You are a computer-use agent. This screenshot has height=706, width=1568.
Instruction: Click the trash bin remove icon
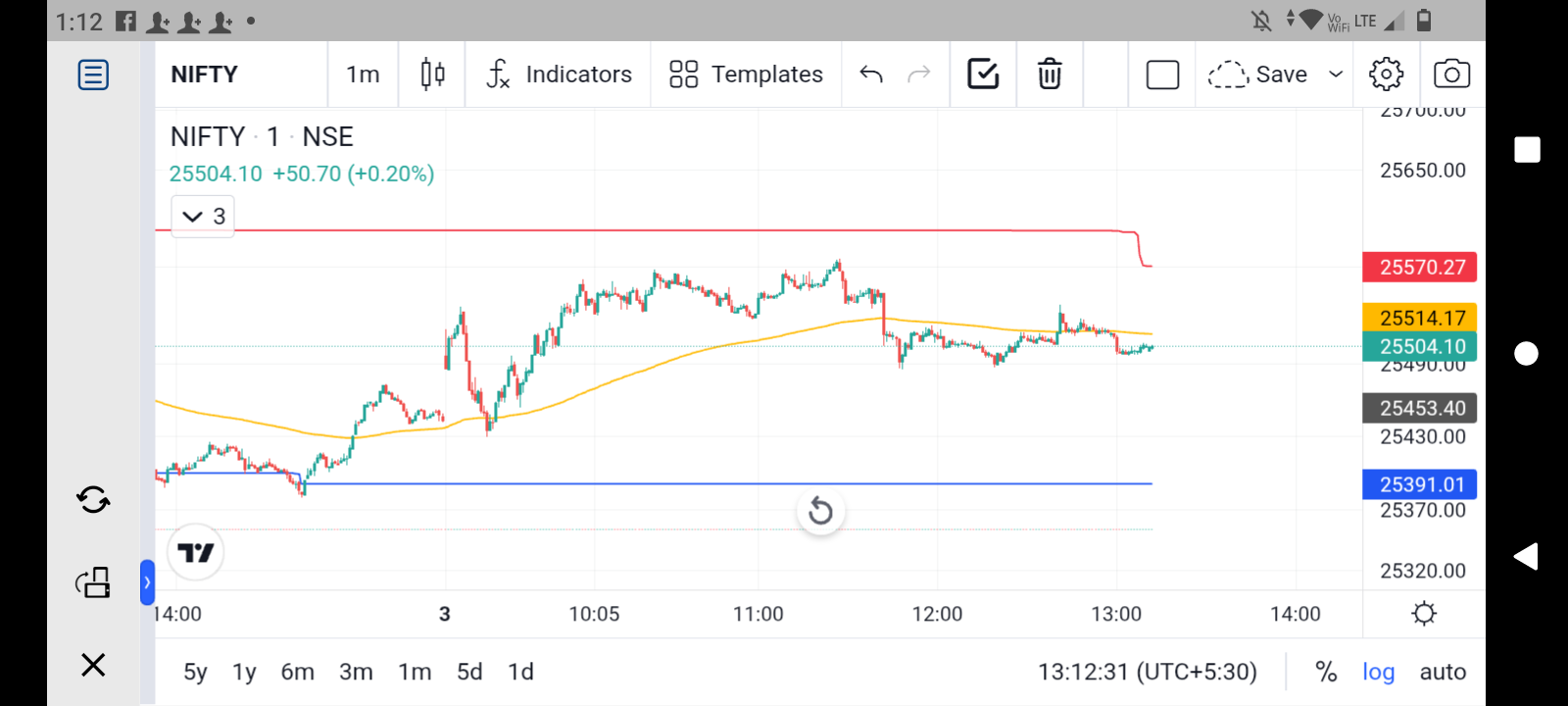point(1050,75)
